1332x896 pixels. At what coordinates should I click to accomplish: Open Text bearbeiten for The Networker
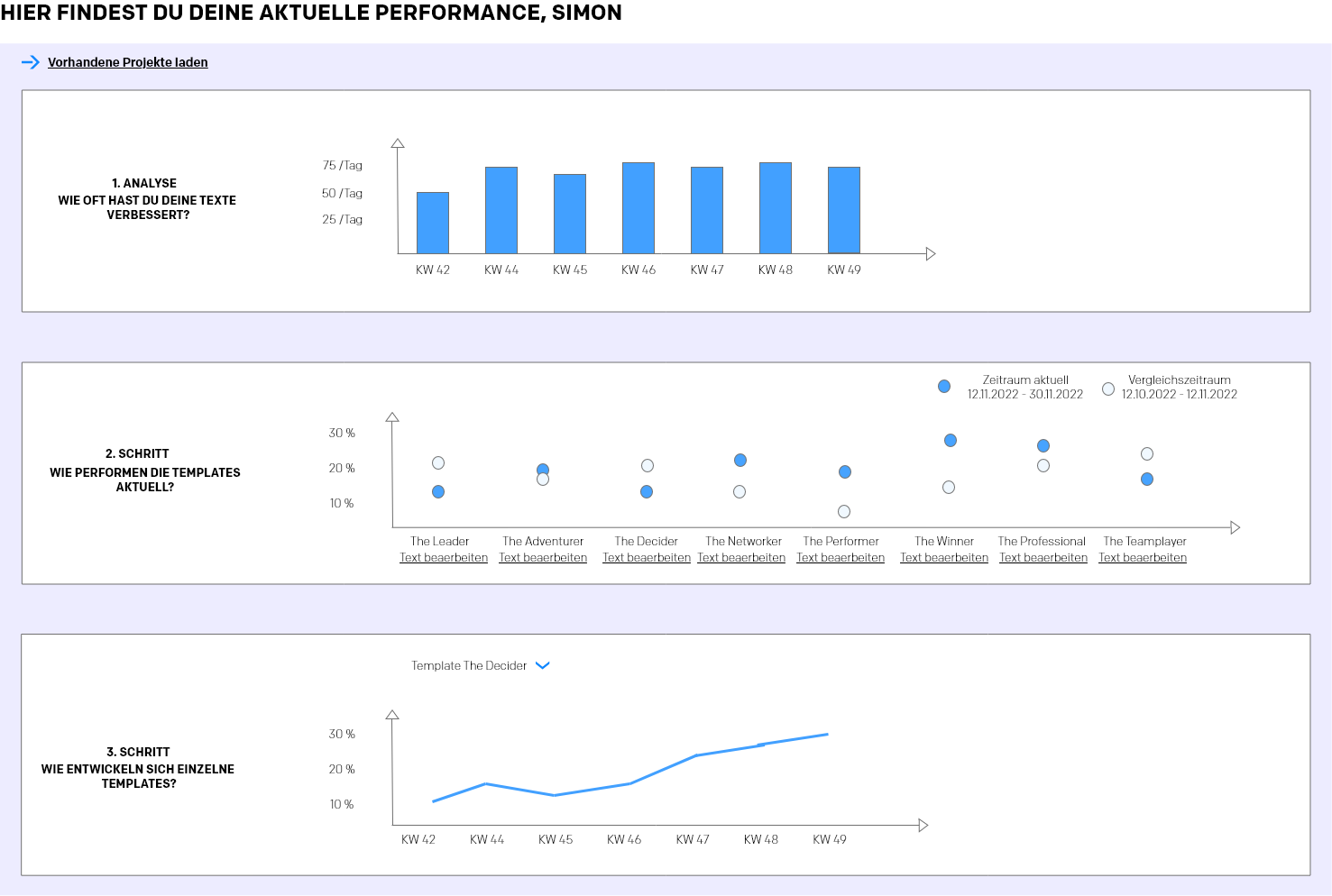[741, 558]
